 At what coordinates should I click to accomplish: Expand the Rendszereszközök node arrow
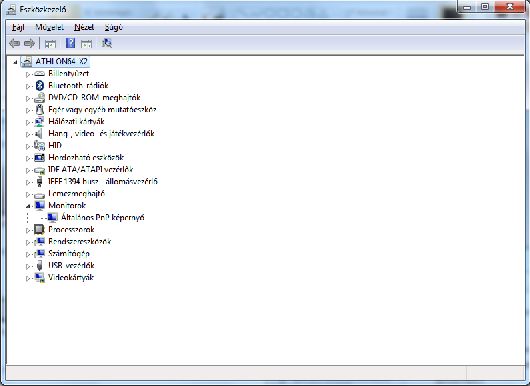[28, 242]
